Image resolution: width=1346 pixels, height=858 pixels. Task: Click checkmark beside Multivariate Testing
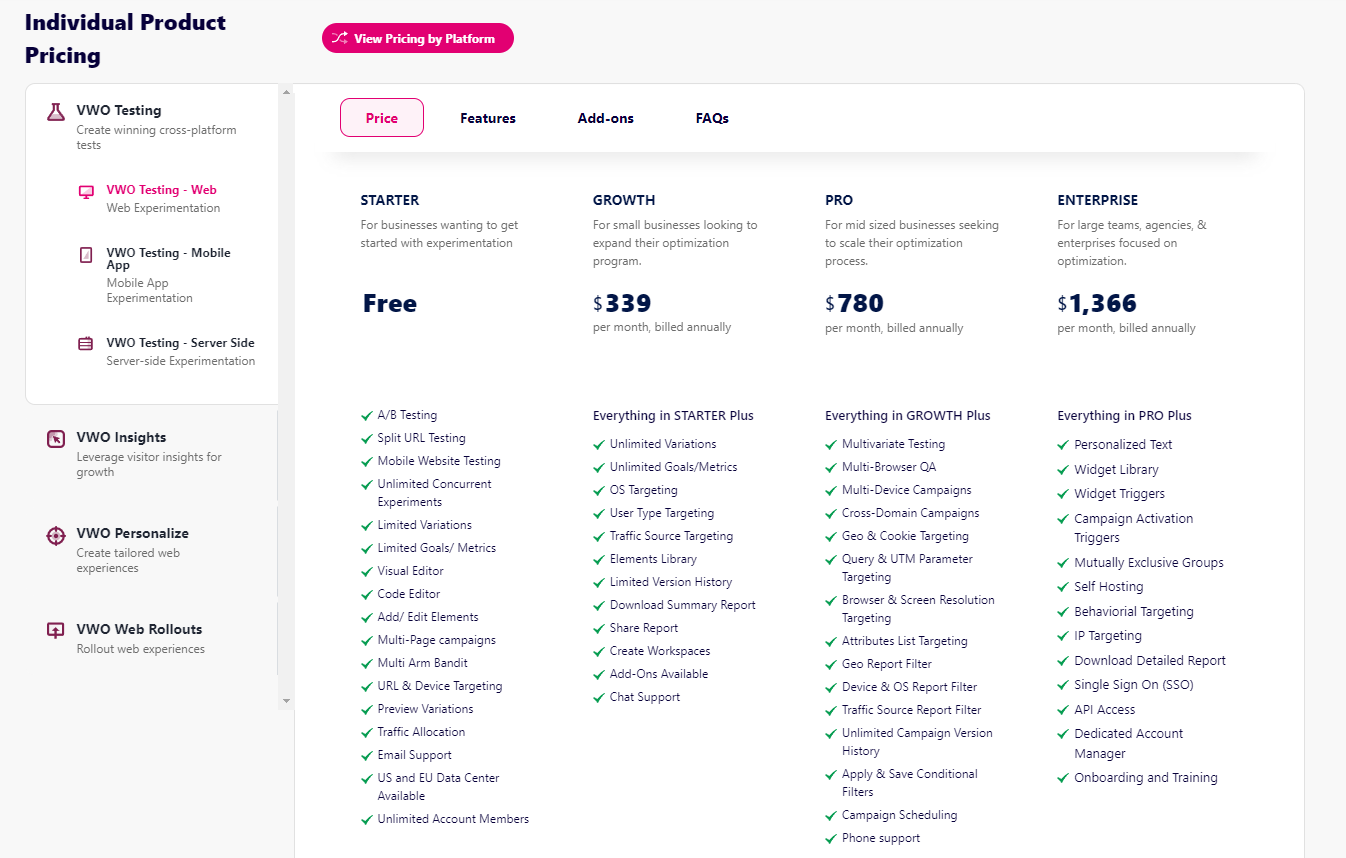tap(830, 444)
